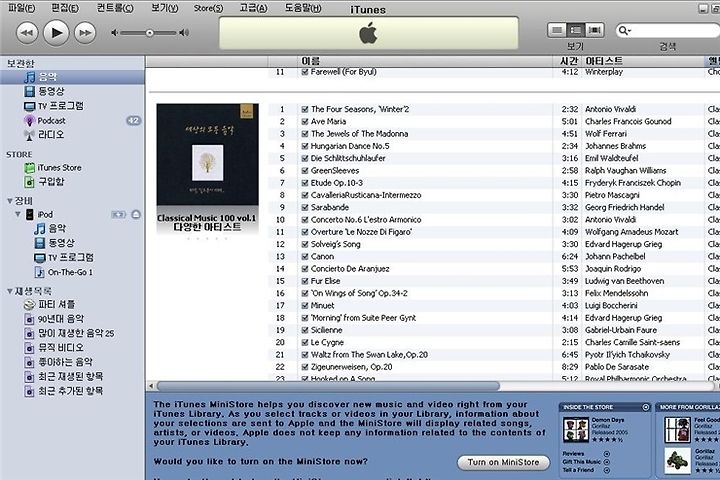
Task: Open 최근 추가된 항목 playlist
Action: point(70,391)
